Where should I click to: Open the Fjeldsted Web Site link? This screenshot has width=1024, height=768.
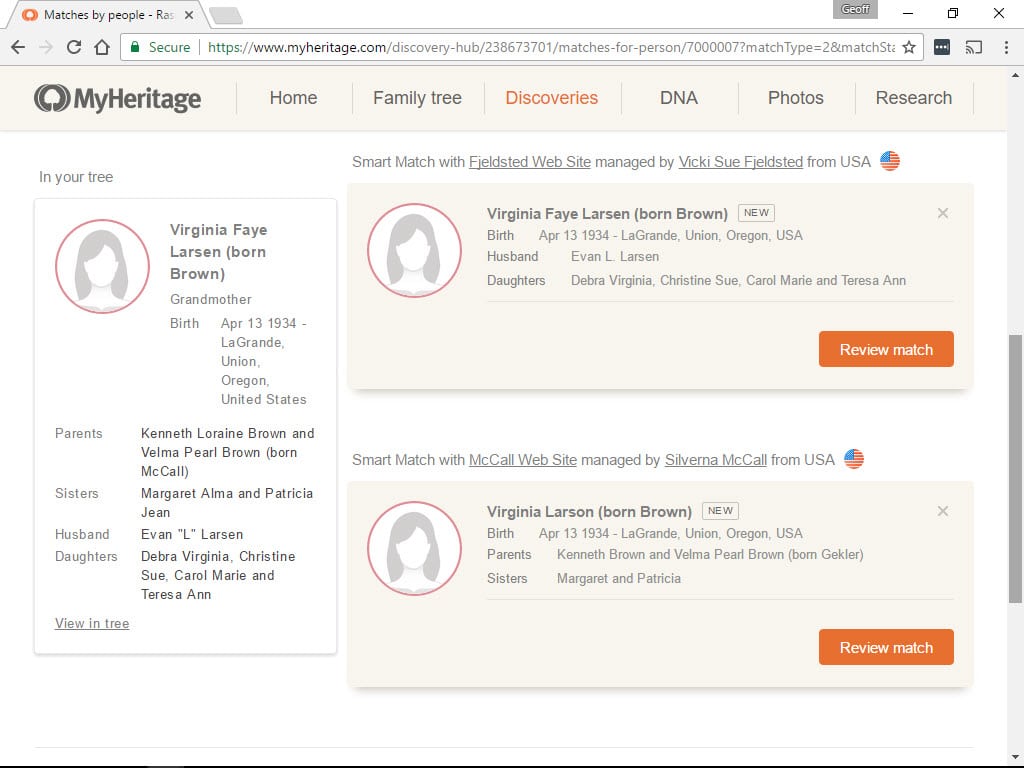530,162
